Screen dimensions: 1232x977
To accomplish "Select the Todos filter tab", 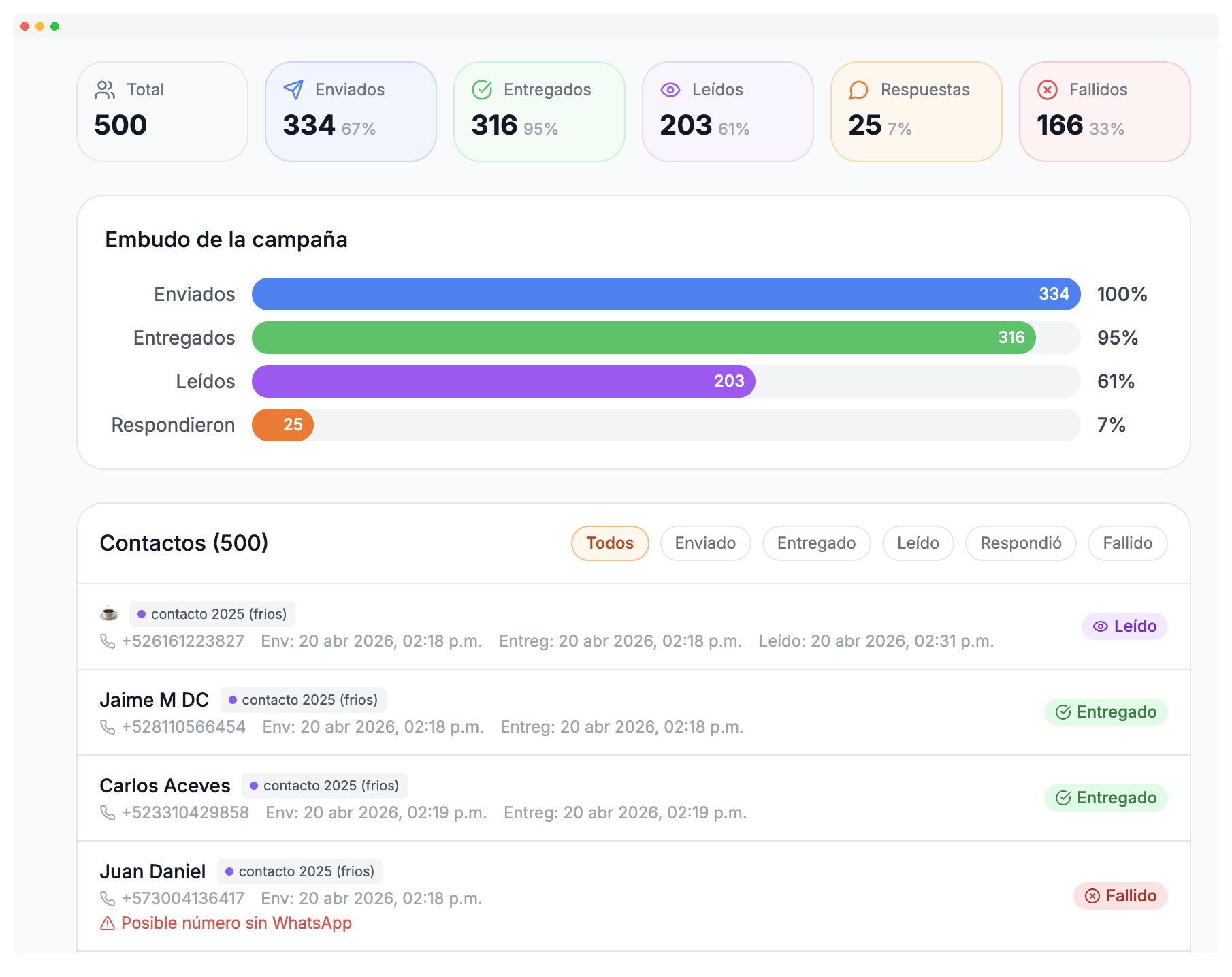I will click(609, 543).
